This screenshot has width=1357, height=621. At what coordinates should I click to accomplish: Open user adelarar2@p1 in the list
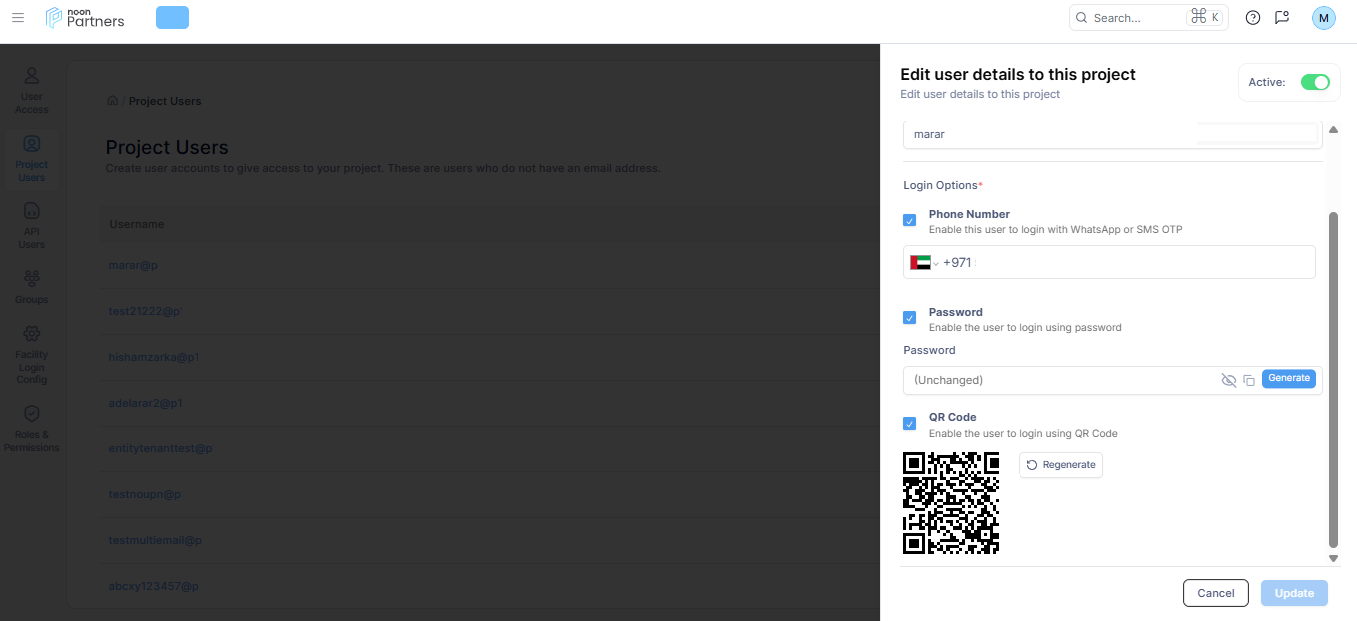pos(146,403)
